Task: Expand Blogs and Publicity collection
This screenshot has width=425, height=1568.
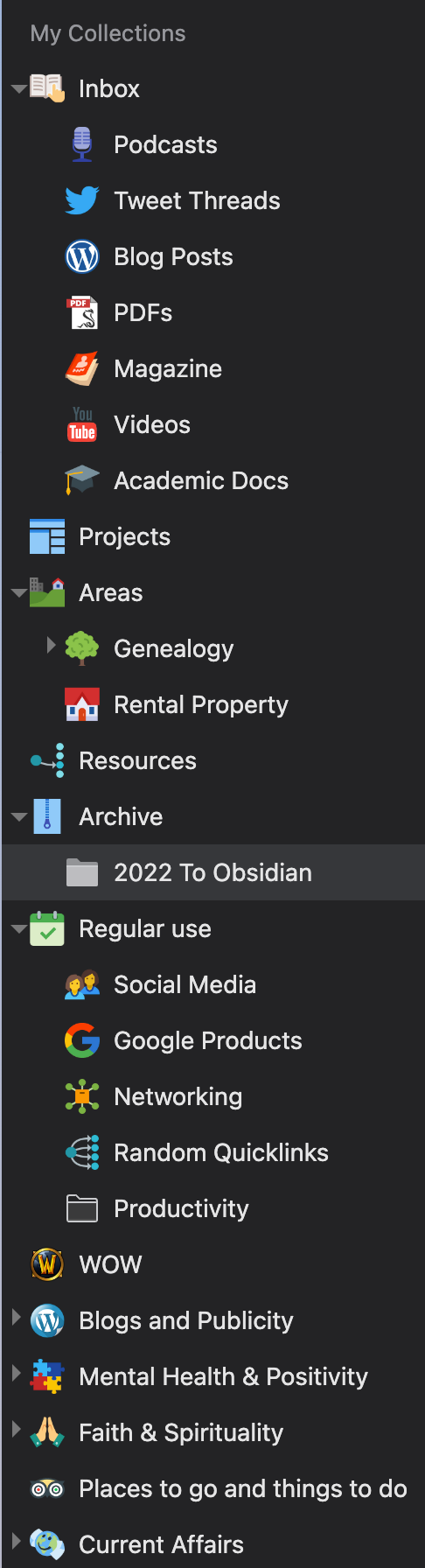Action: coord(17,1318)
